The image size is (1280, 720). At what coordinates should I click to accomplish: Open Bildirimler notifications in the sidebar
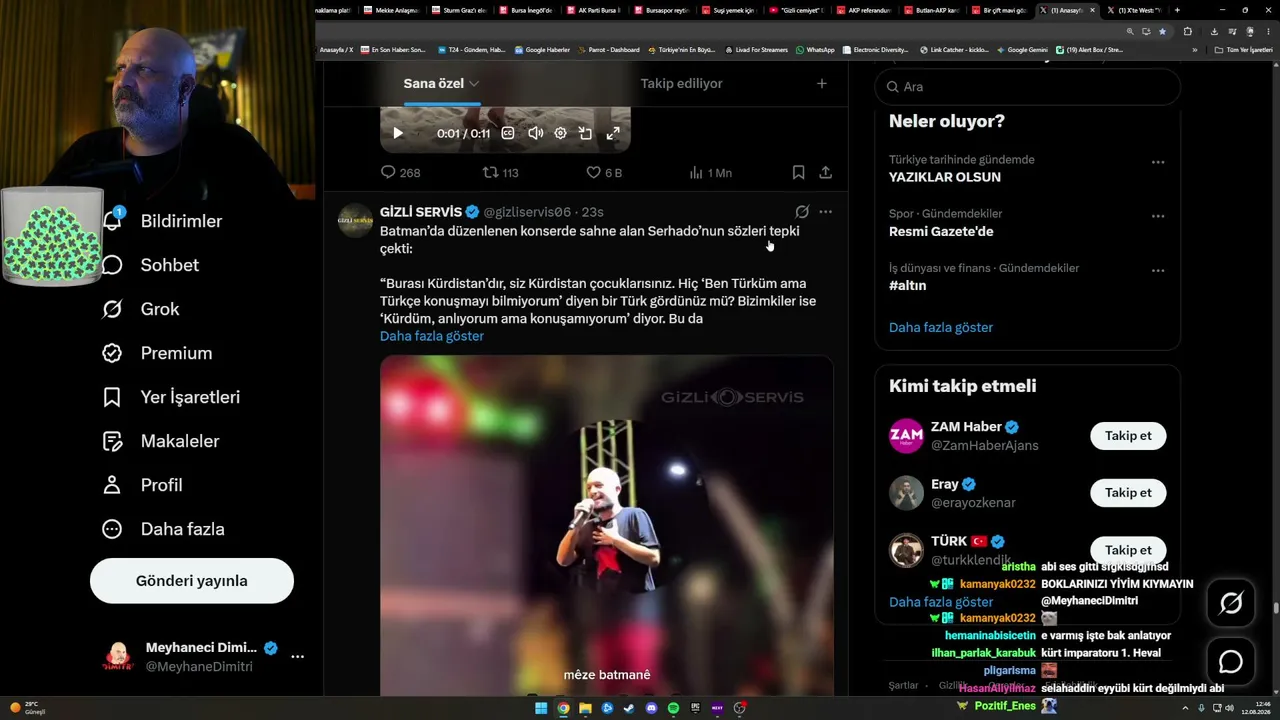click(162, 221)
